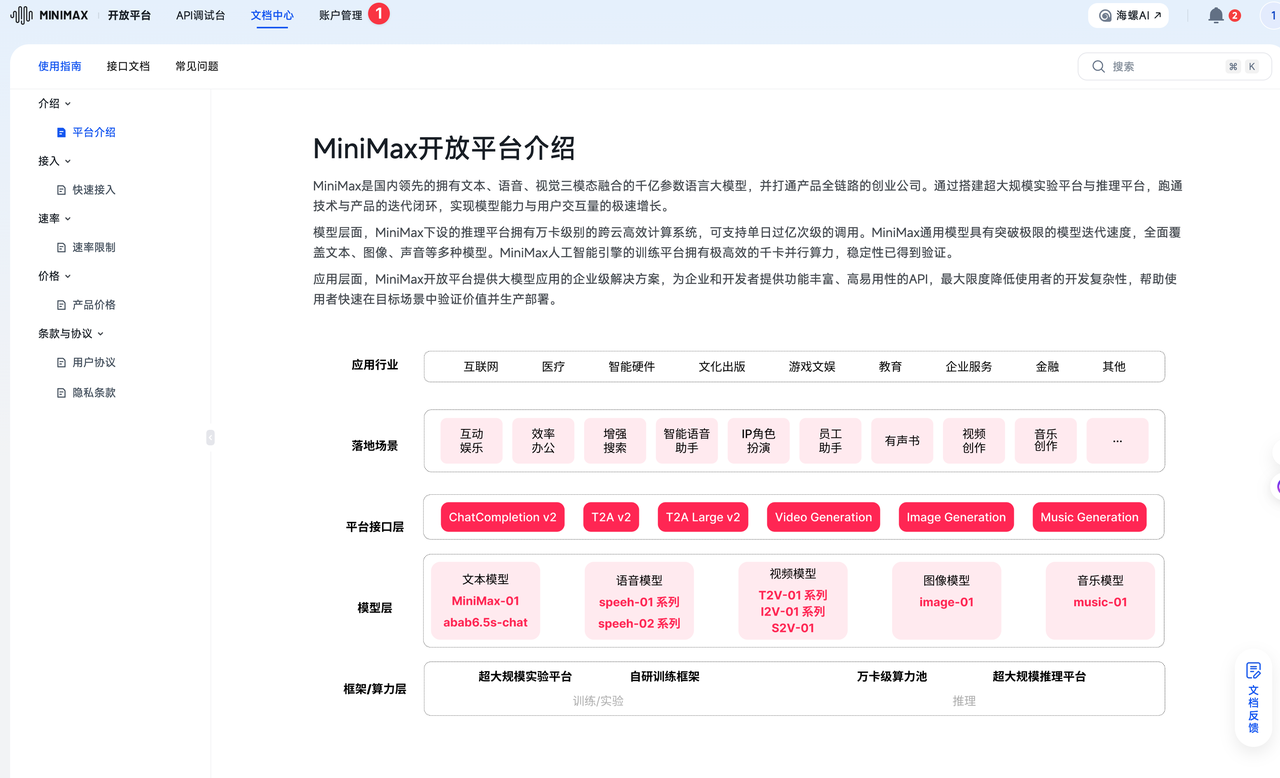Image resolution: width=1280 pixels, height=778 pixels.
Task: Click the MiniMax开放平台介绍 page heading
Action: (x=444, y=149)
